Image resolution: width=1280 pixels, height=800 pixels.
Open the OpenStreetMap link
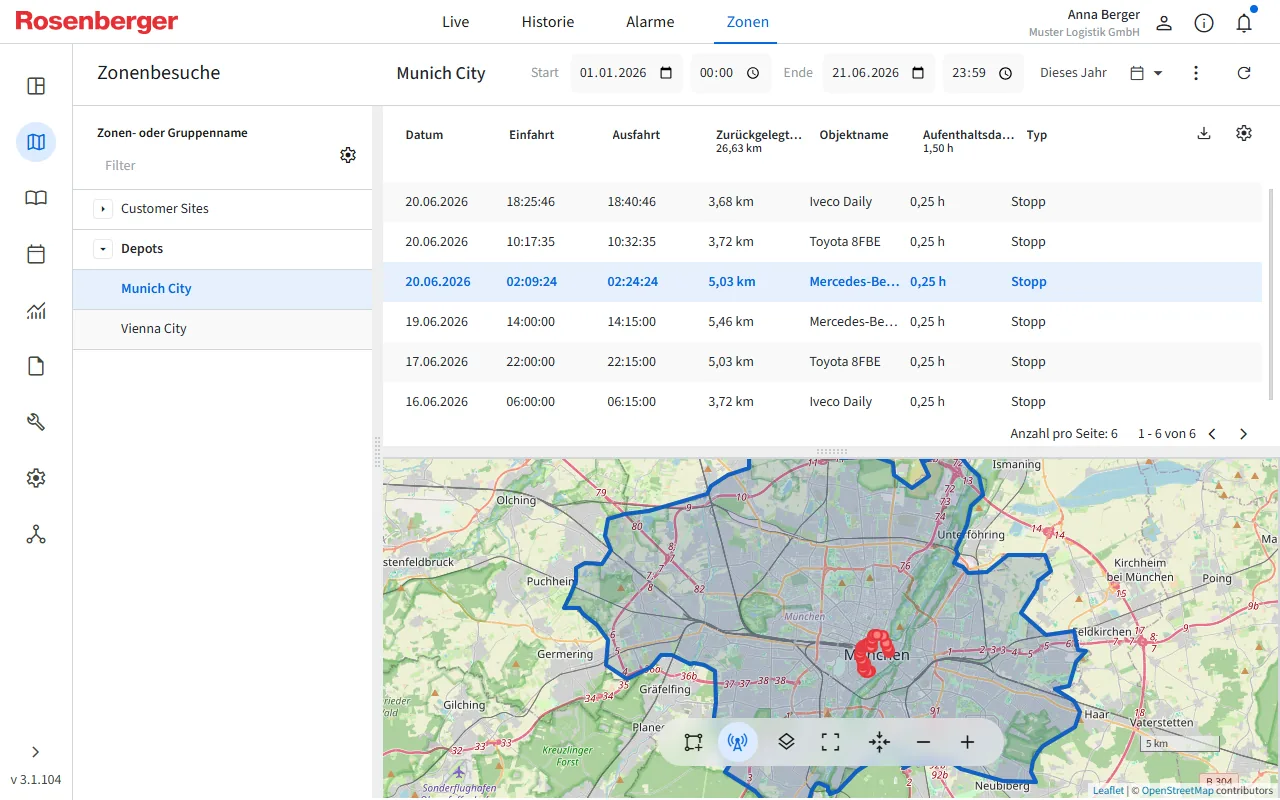coord(1178,790)
